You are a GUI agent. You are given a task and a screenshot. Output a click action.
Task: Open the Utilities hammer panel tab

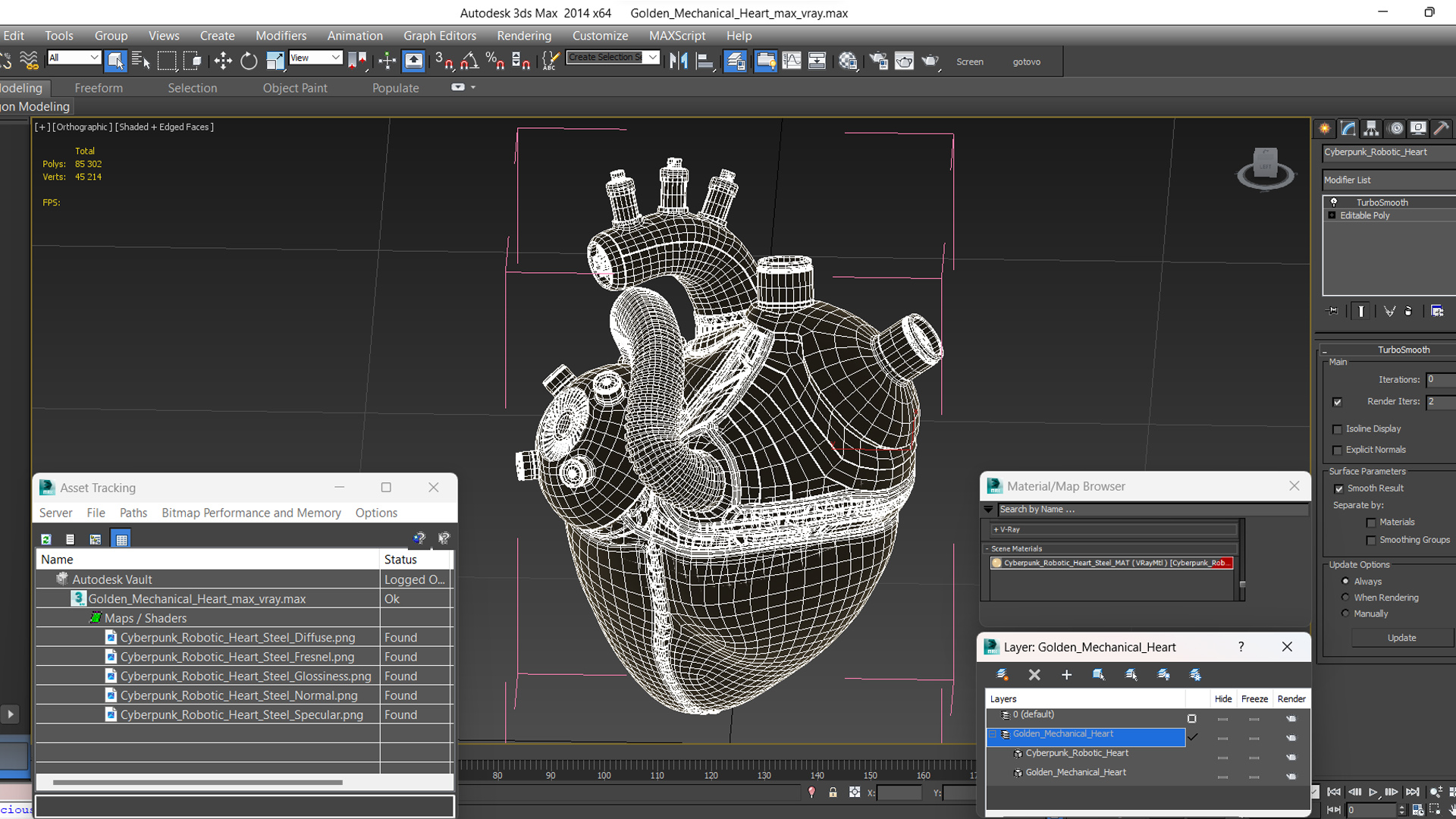tap(1442, 128)
